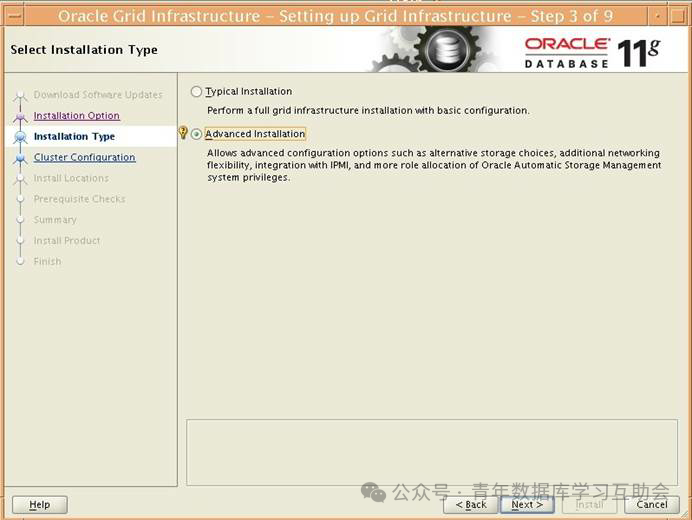Open the Cluster Configuration step link
Viewport: 692px width, 520px height.
tap(84, 157)
